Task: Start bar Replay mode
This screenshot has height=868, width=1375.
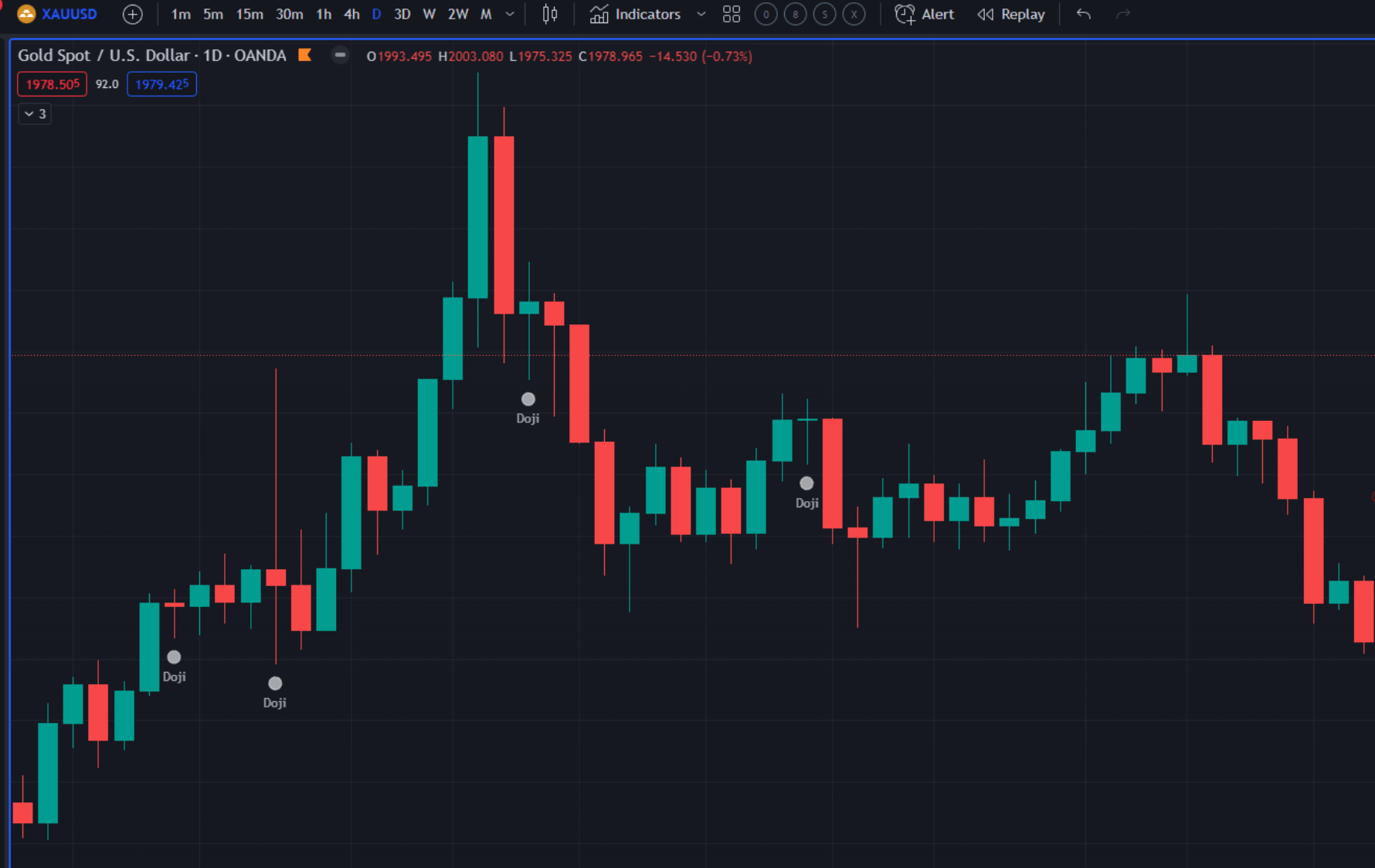Action: coord(1011,14)
